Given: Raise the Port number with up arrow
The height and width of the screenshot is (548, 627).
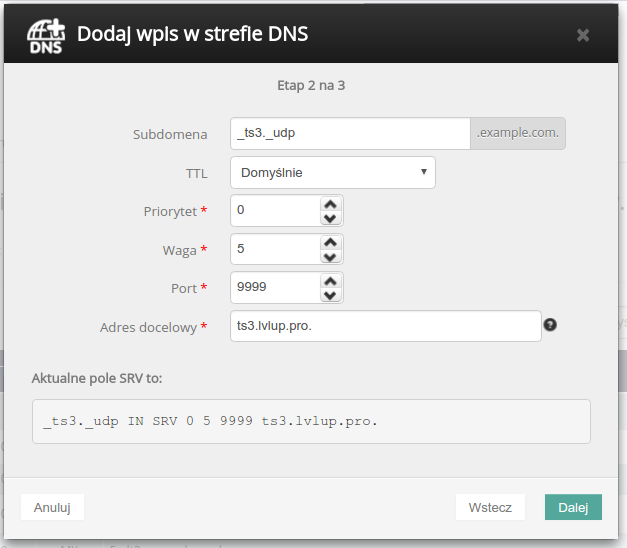Looking at the screenshot, I should [331, 281].
